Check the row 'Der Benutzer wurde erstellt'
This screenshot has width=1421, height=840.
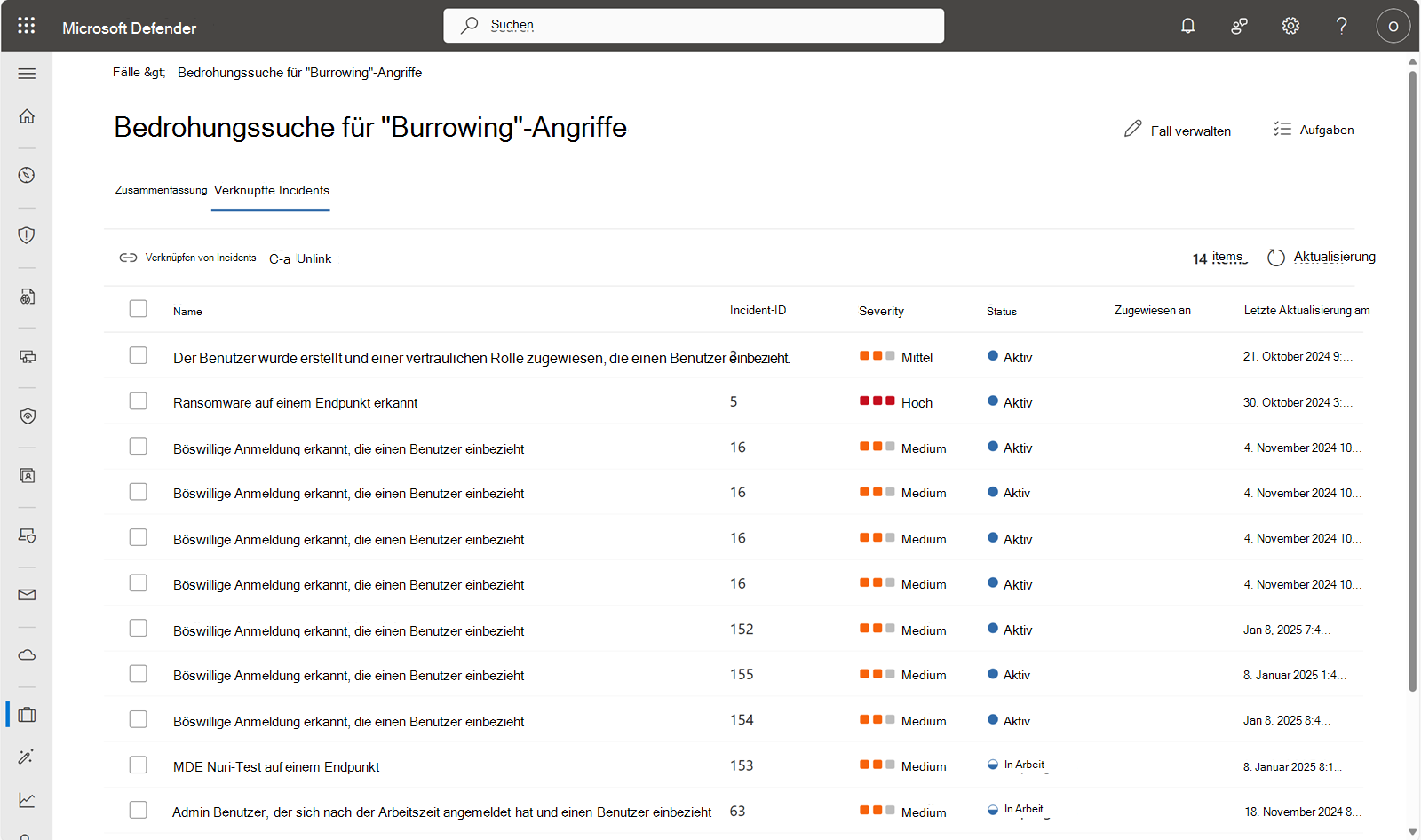tap(138, 355)
